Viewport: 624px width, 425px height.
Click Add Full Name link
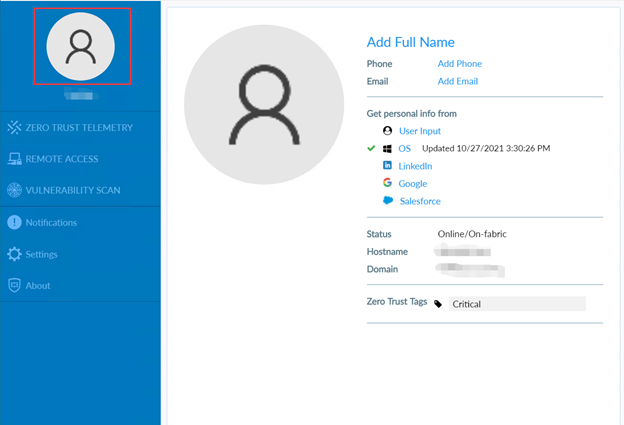pyautogui.click(x=410, y=42)
